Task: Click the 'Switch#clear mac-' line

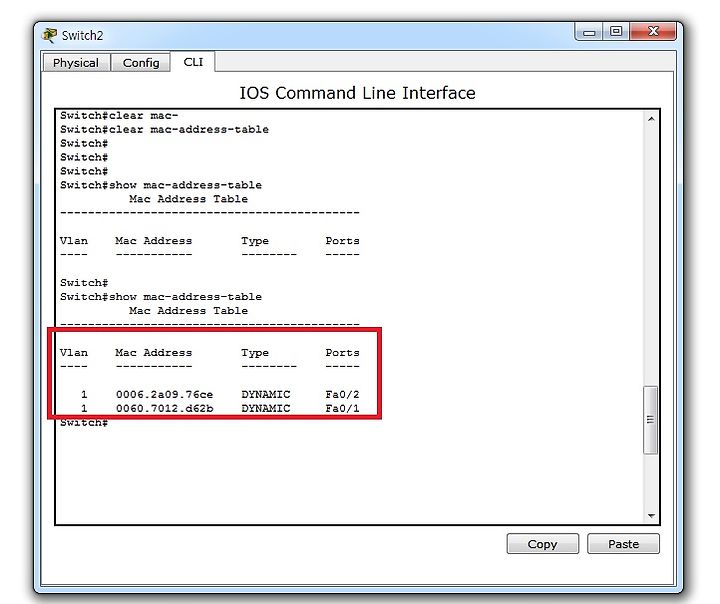Action: pos(119,116)
